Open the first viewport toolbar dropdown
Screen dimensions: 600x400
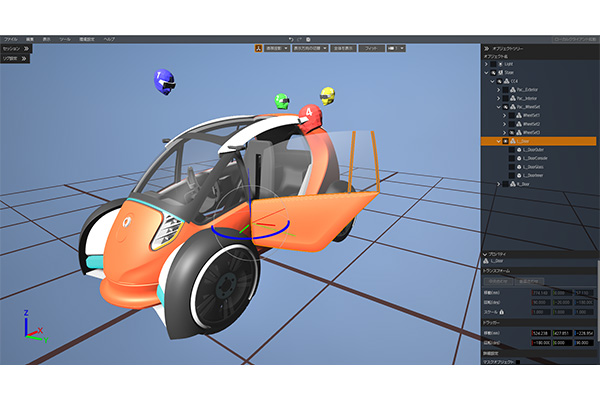[277, 48]
